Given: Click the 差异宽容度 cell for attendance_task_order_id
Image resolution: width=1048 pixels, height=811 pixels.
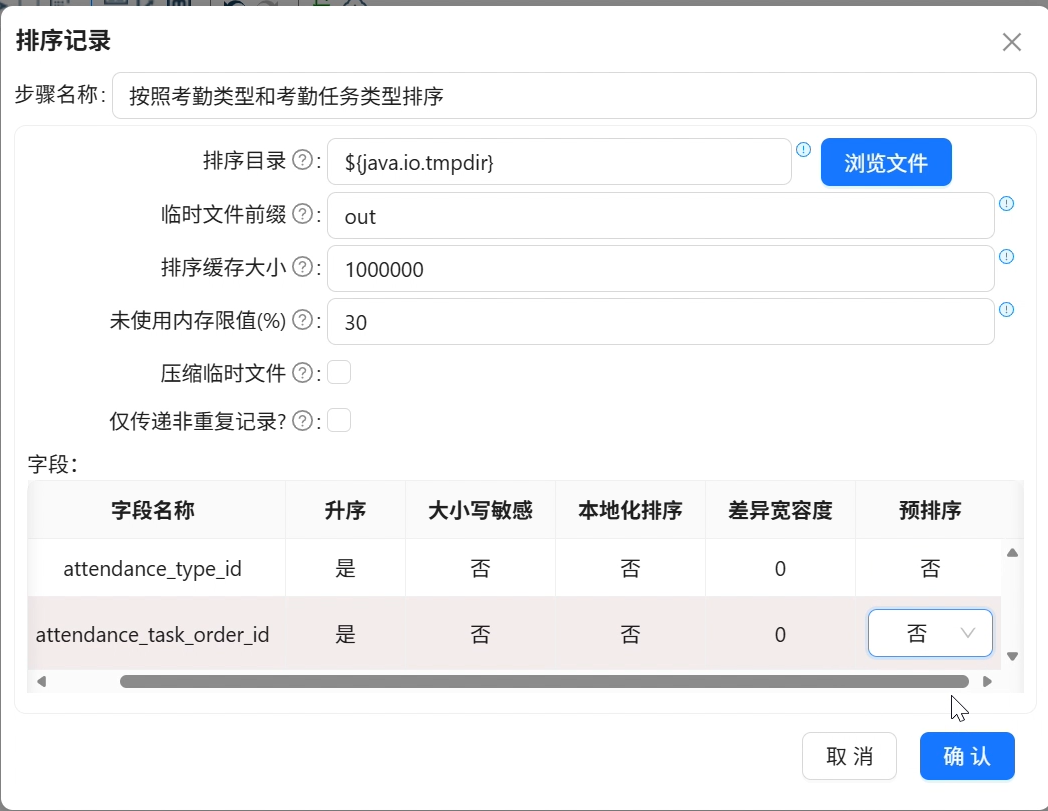Looking at the screenshot, I should pos(780,634).
